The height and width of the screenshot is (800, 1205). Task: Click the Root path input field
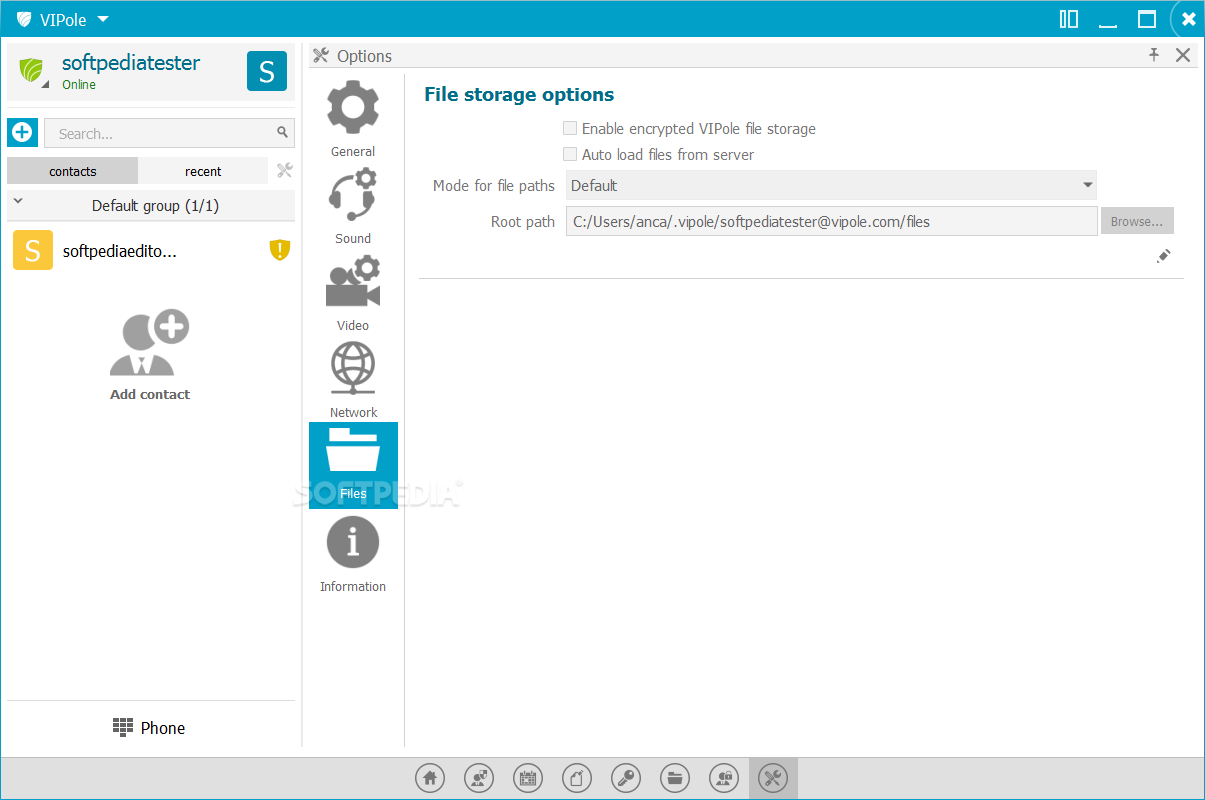point(831,221)
